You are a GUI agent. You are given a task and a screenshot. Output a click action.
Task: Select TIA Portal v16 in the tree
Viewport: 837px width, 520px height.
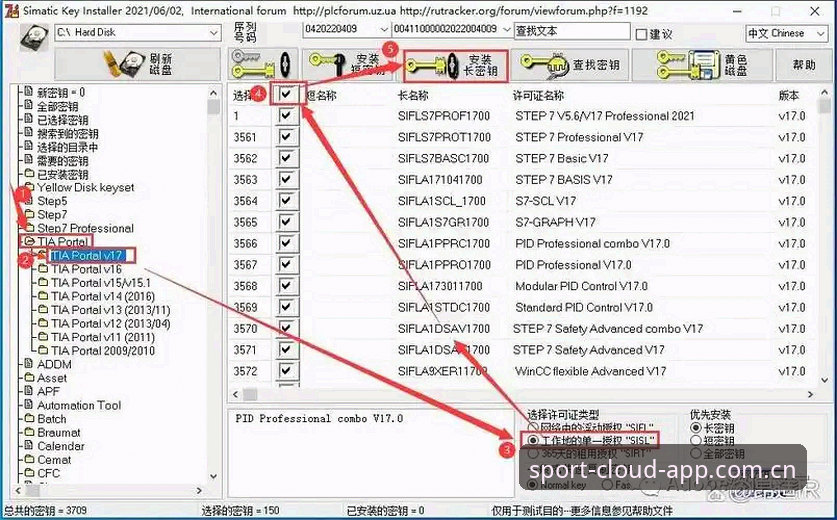tap(86, 269)
